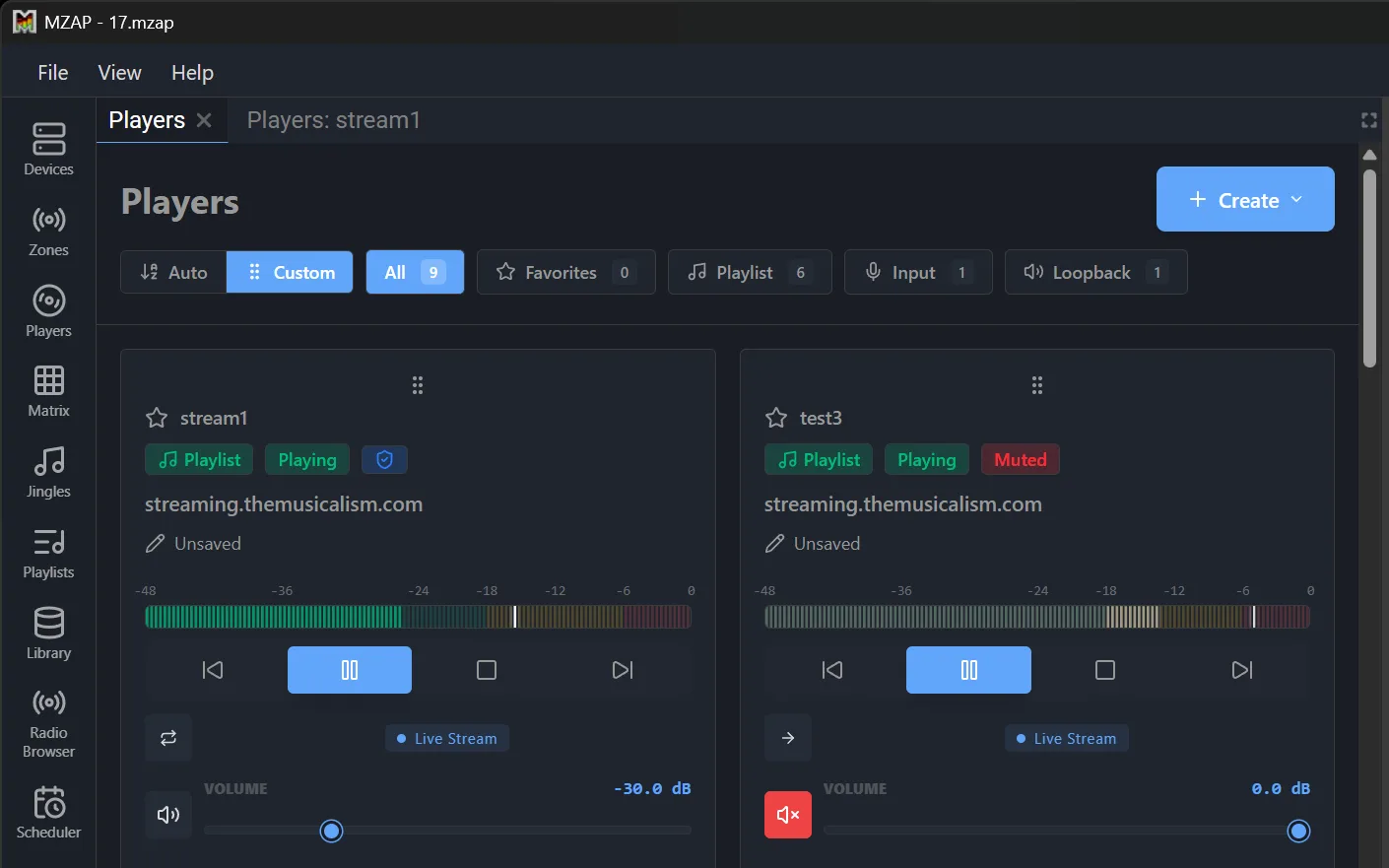Viewport: 1389px width, 868px height.
Task: Click the stream1 level meter bar
Action: (x=418, y=617)
